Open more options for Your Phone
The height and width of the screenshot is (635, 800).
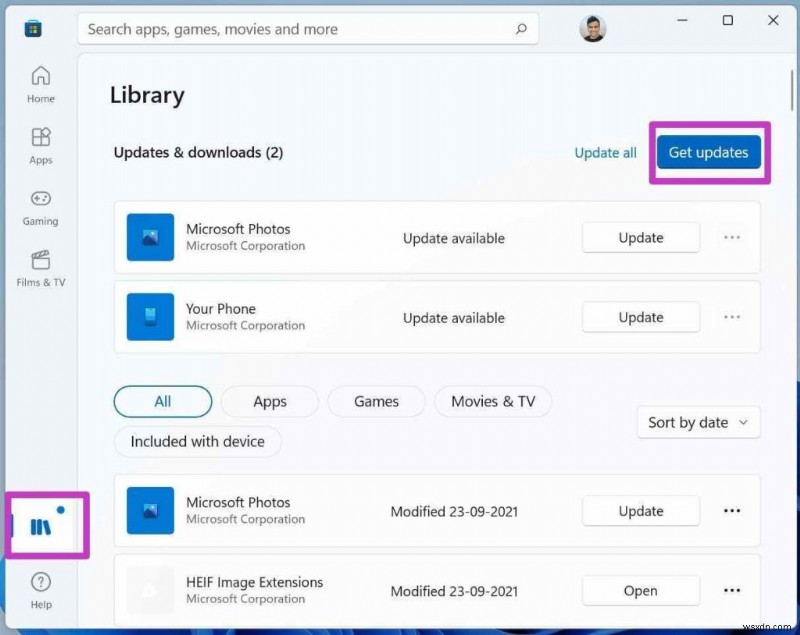coord(732,317)
